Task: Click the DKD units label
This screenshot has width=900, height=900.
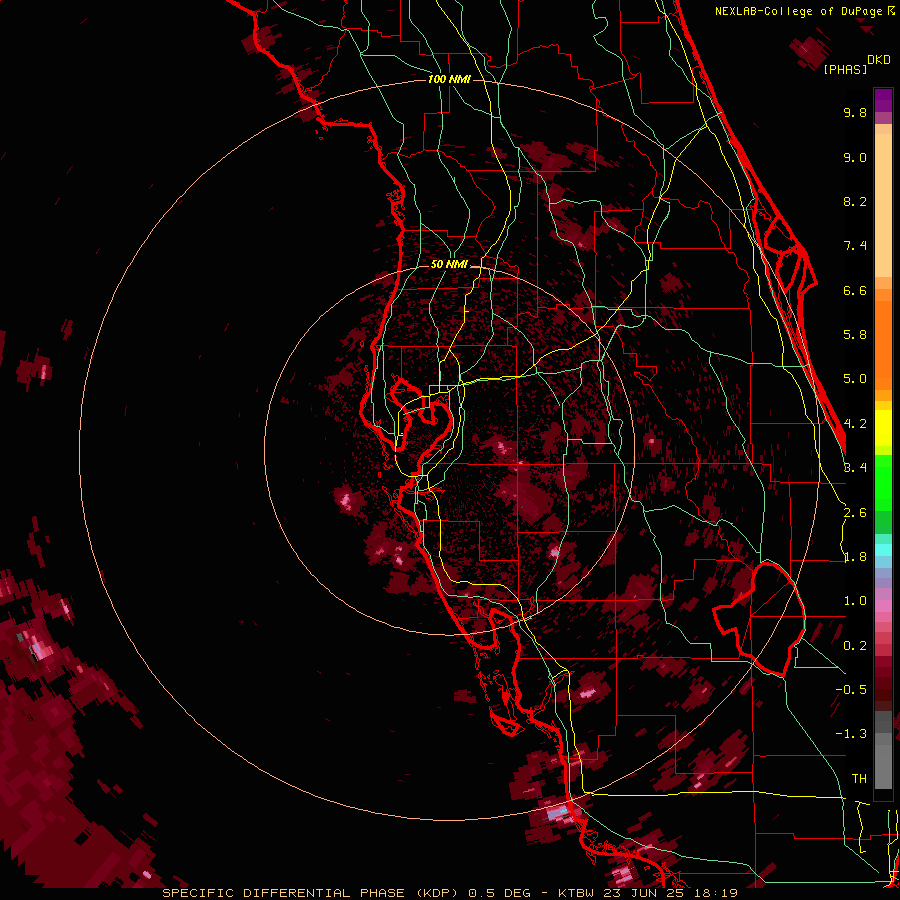Action: click(879, 60)
